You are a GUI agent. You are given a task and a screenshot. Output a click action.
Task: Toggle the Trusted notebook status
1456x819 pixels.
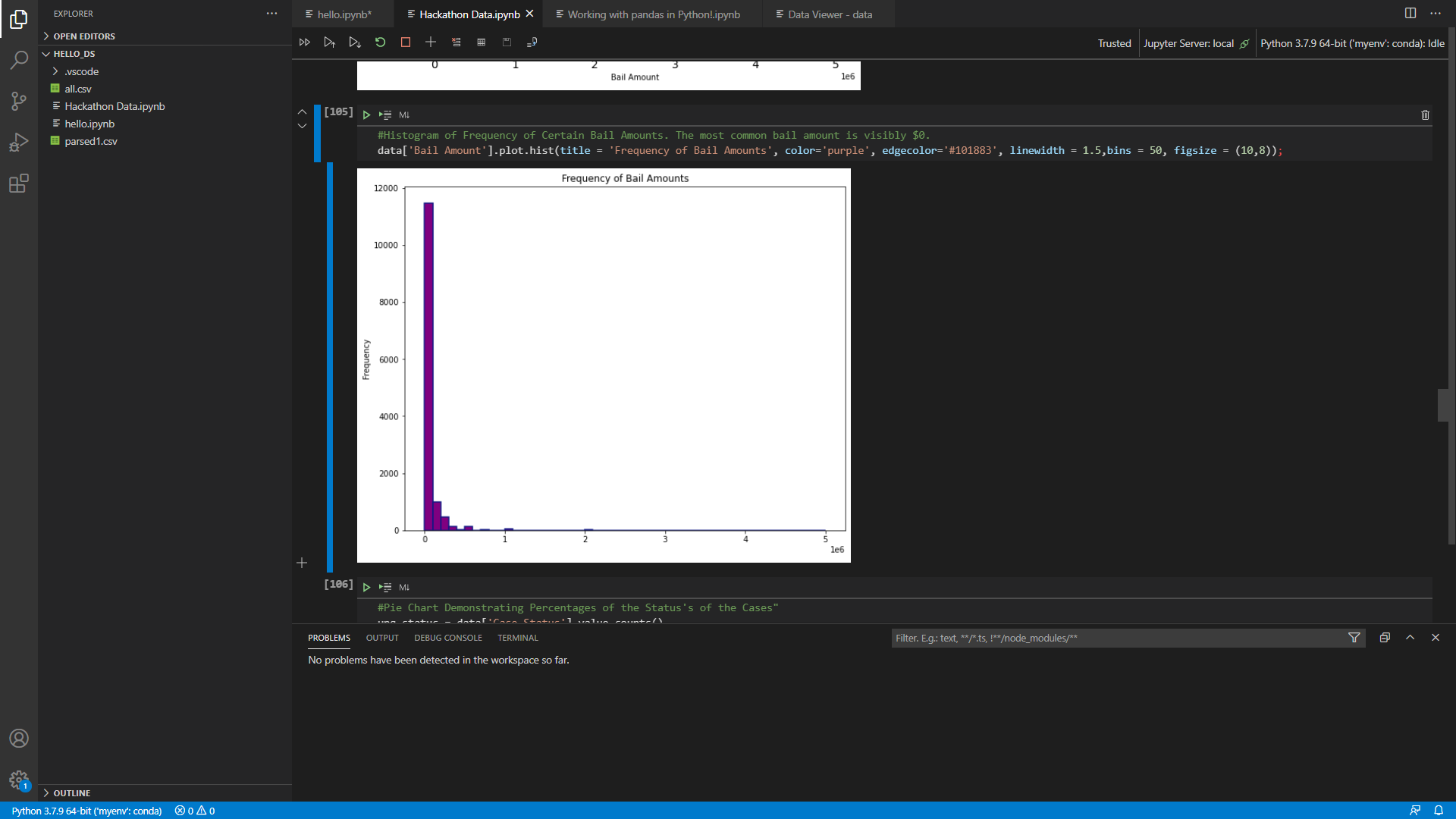point(1114,43)
